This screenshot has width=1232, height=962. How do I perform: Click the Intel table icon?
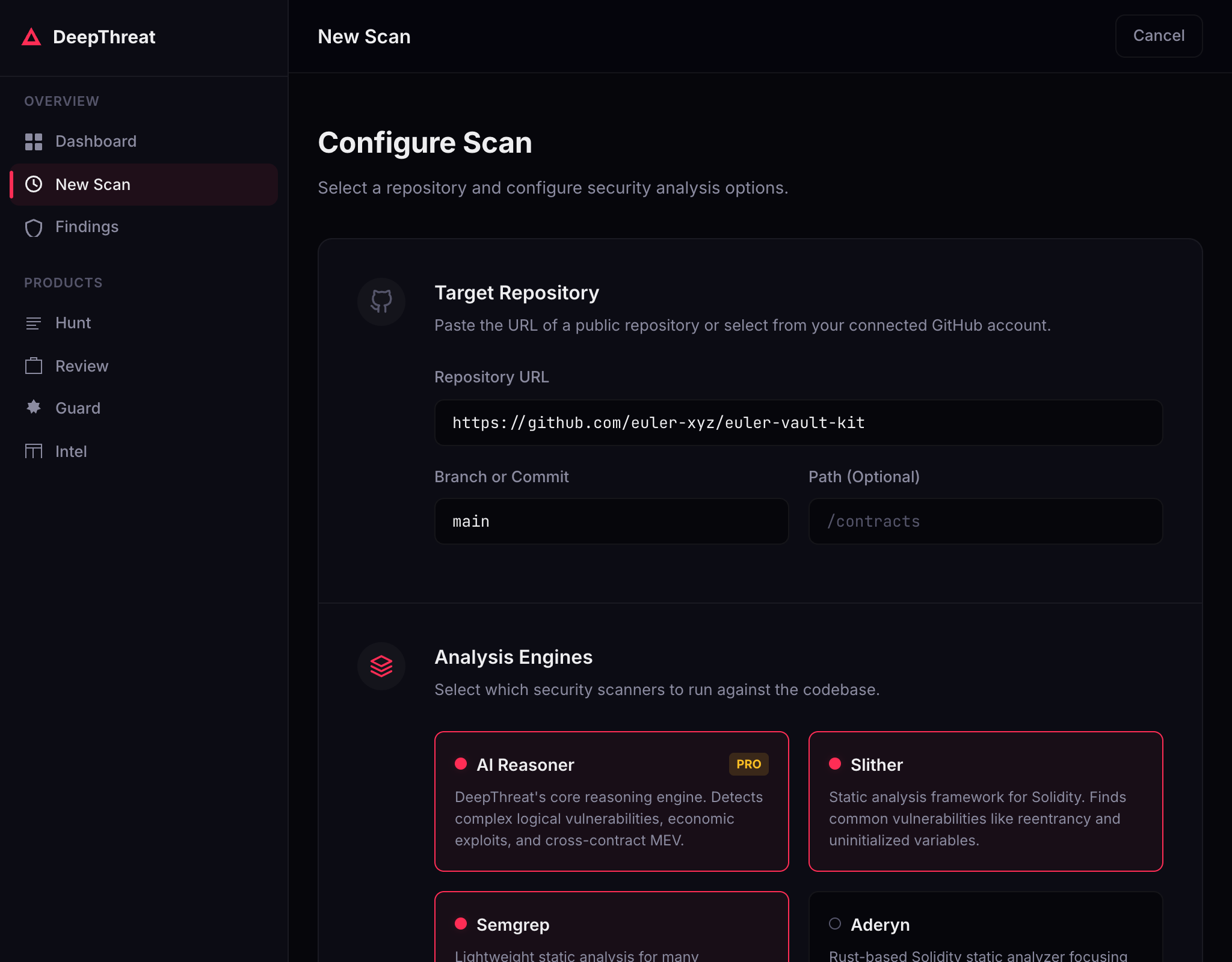pos(34,451)
